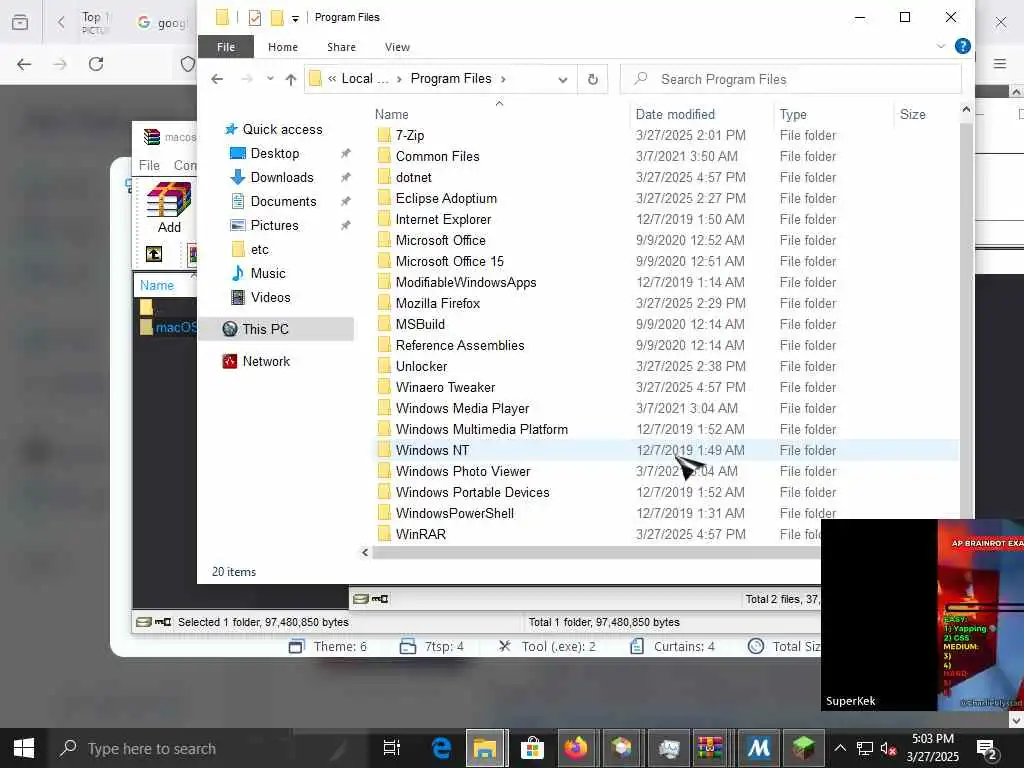Go to Pictures in navigation pane
This screenshot has height=768, width=1024.
(274, 225)
